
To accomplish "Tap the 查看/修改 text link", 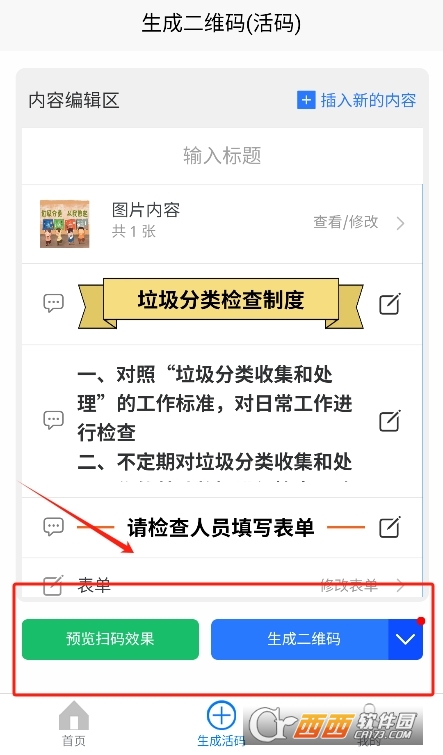I will pos(346,222).
